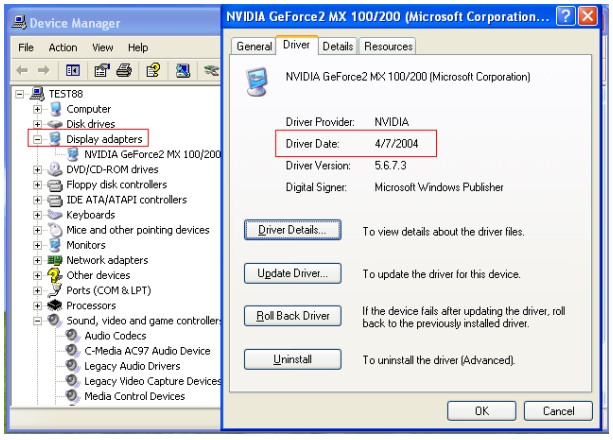Viewport: 613px width, 440px height.
Task: Click the Back arrow toolbar icon
Action: [x=22, y=70]
